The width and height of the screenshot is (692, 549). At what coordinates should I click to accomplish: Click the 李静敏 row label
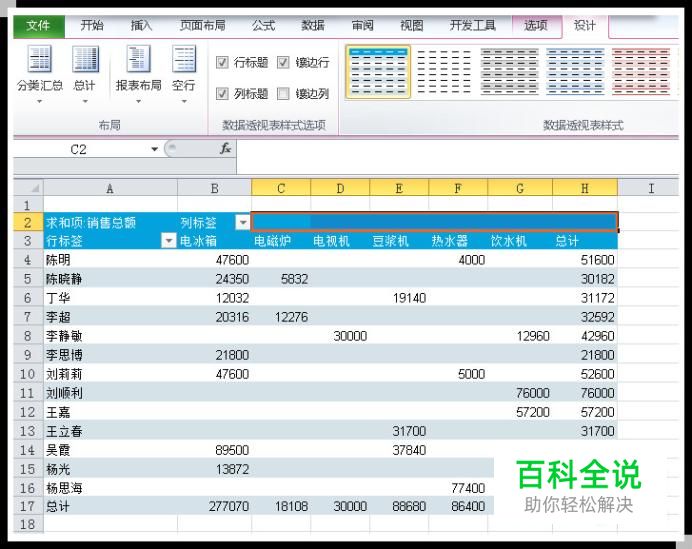click(x=110, y=336)
